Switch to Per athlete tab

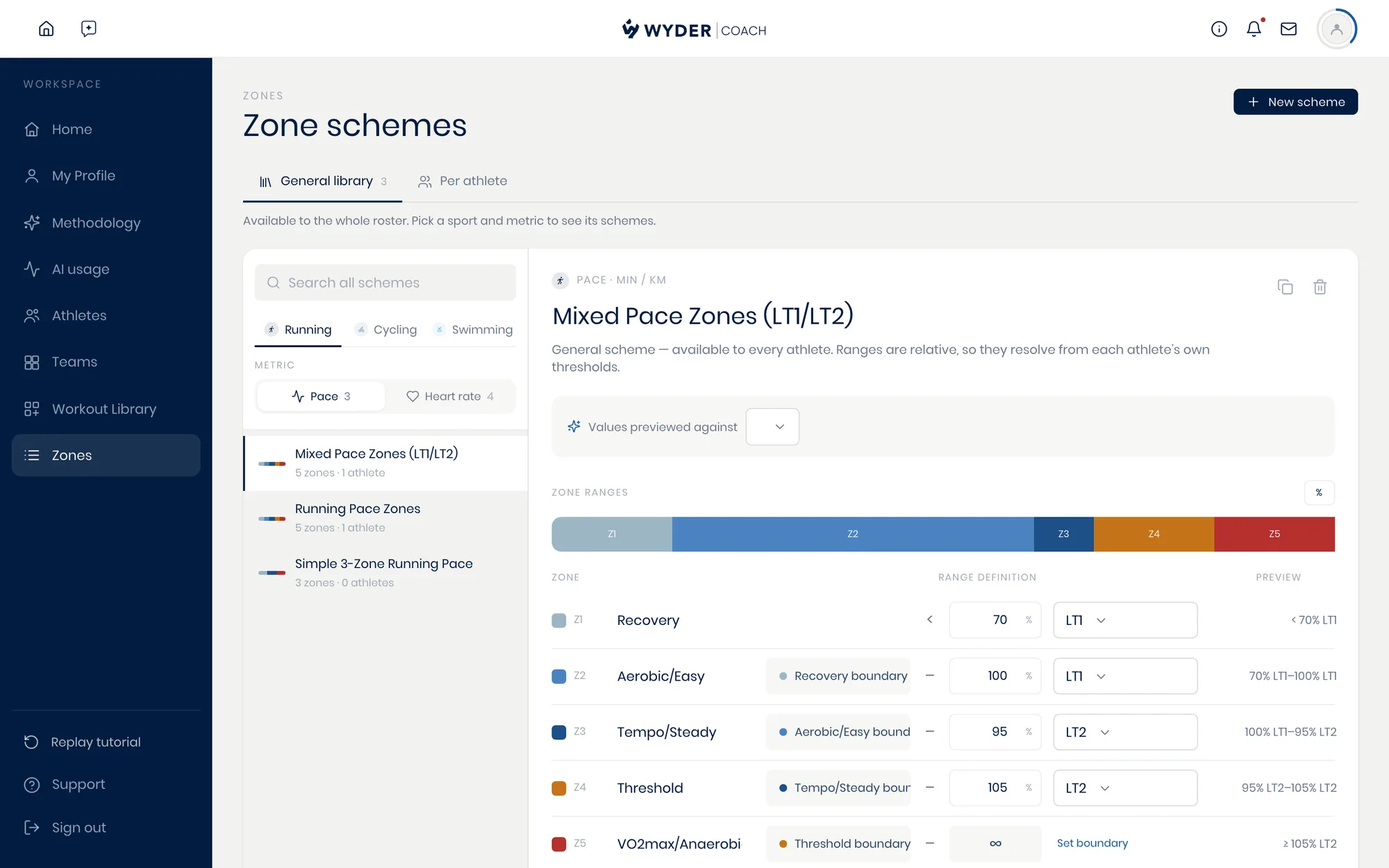click(463, 181)
